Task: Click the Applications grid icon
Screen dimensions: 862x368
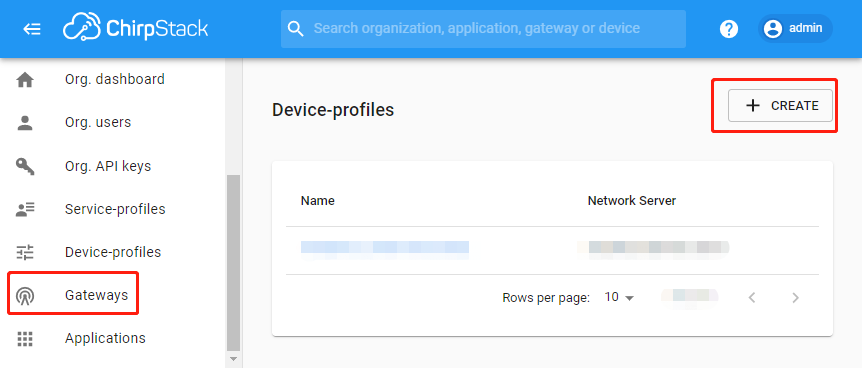Action: coord(25,339)
